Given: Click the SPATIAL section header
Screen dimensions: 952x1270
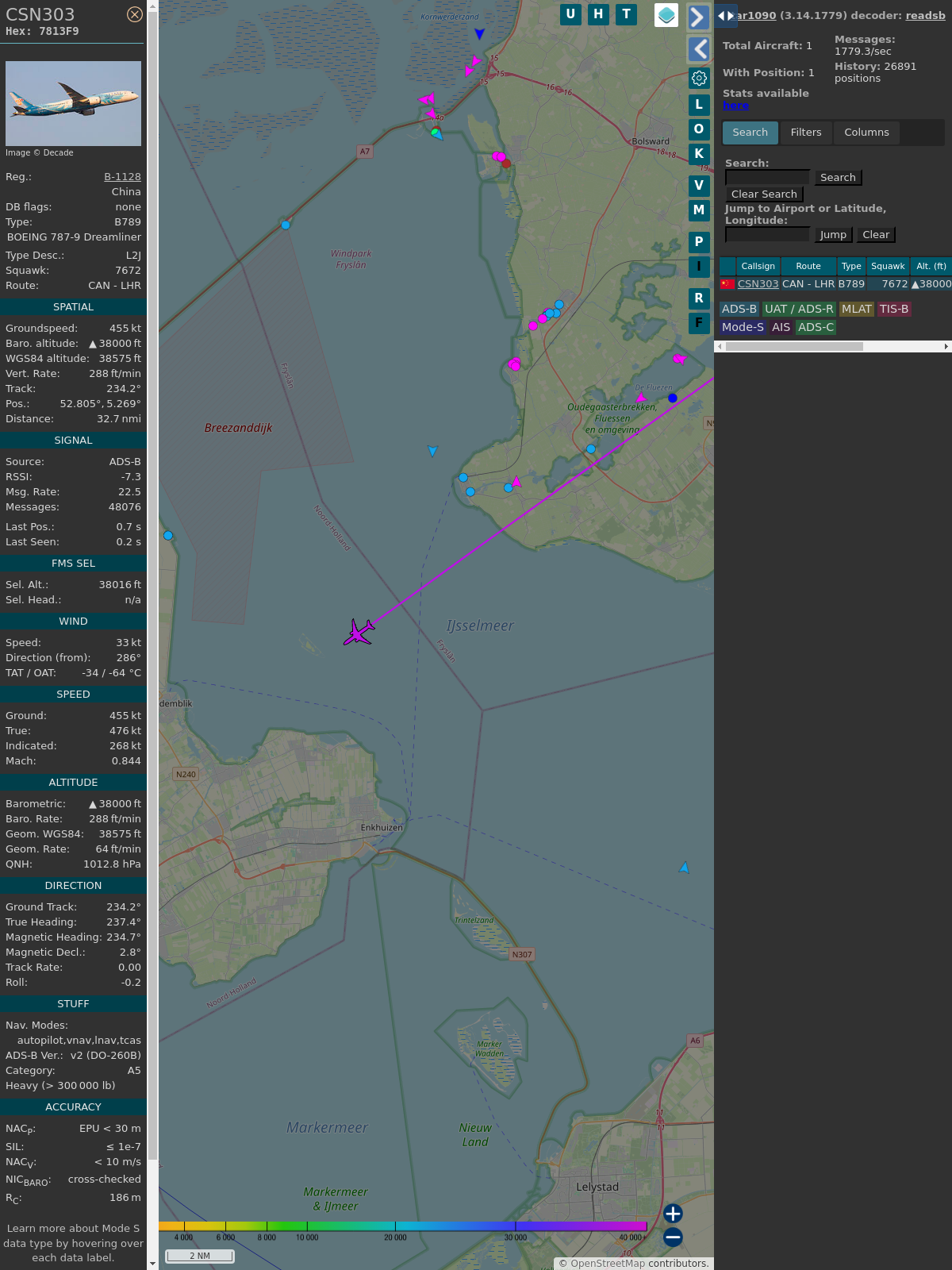Looking at the screenshot, I should (x=73, y=307).
